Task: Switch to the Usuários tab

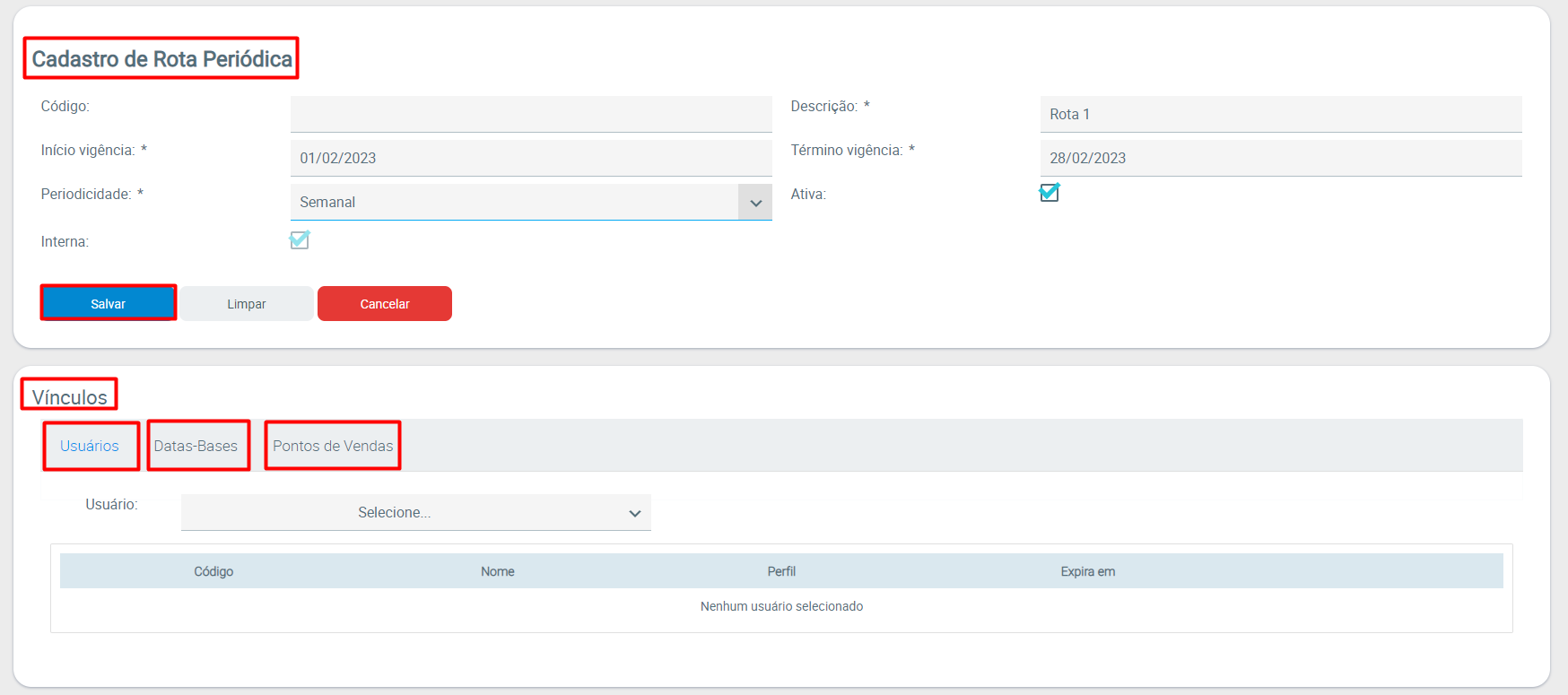Action: point(90,446)
